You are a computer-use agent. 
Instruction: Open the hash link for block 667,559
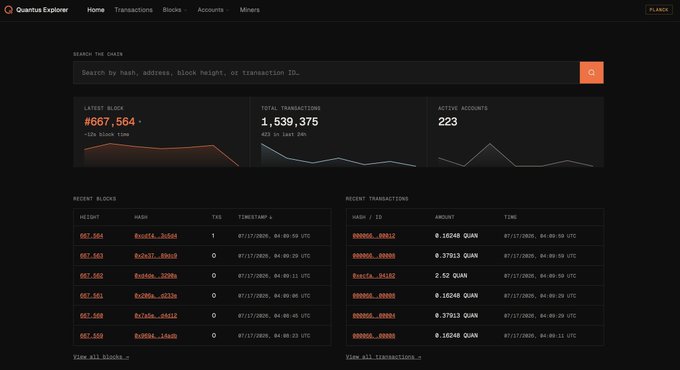click(x=156, y=335)
